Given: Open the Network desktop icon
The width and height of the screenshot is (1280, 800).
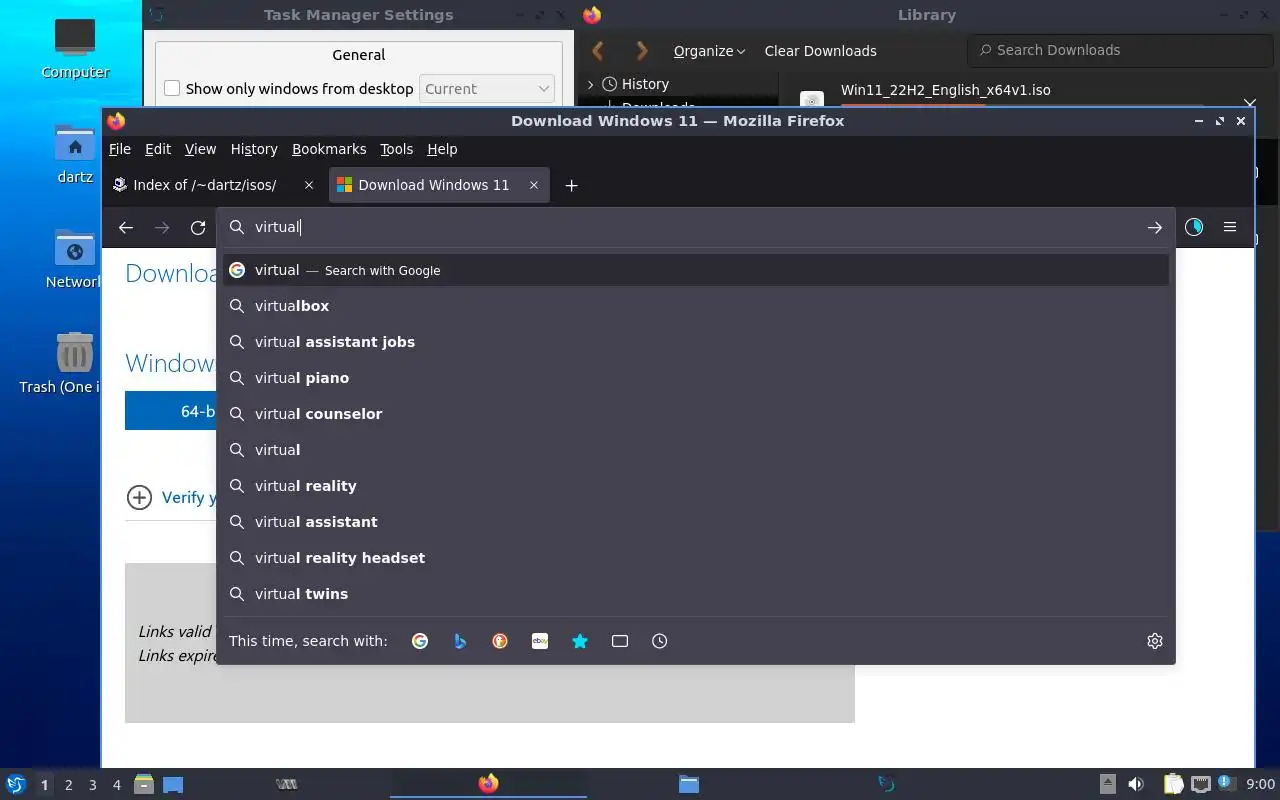Looking at the screenshot, I should [x=75, y=259].
